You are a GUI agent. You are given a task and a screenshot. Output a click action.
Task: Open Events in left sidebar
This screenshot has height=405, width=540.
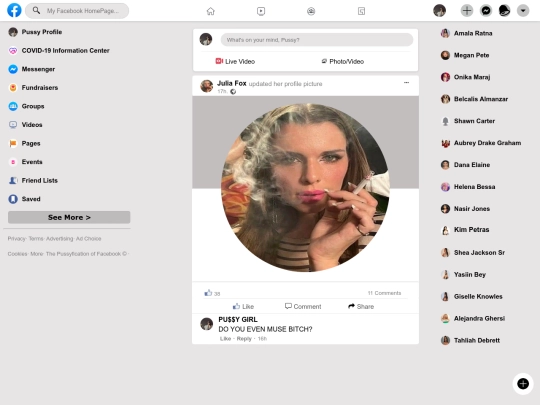[25, 162]
